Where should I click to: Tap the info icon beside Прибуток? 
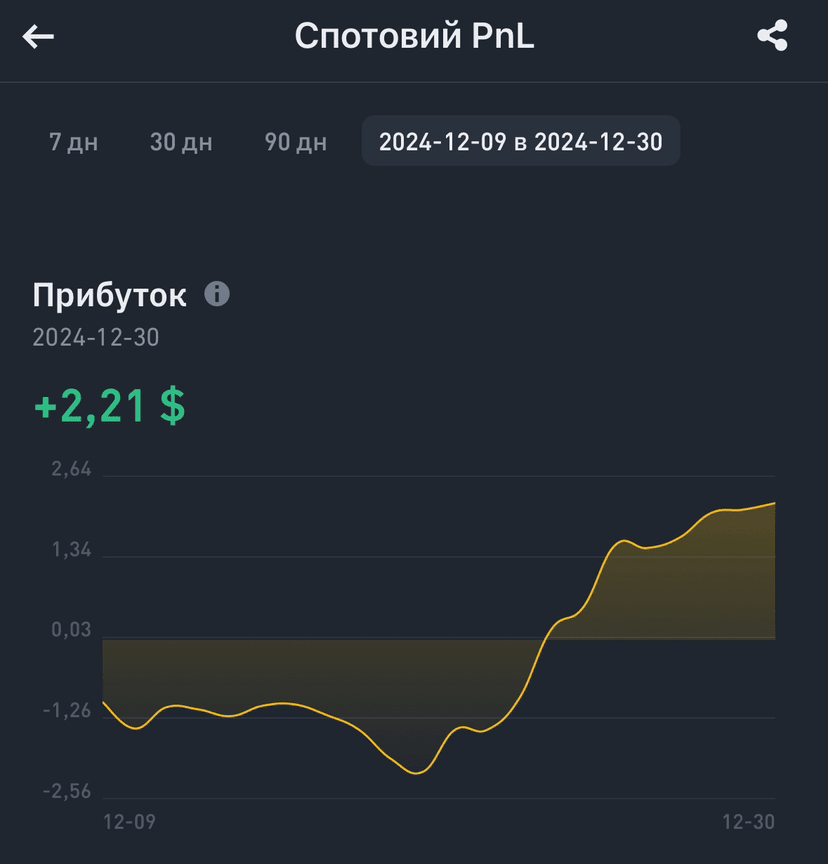click(x=217, y=294)
